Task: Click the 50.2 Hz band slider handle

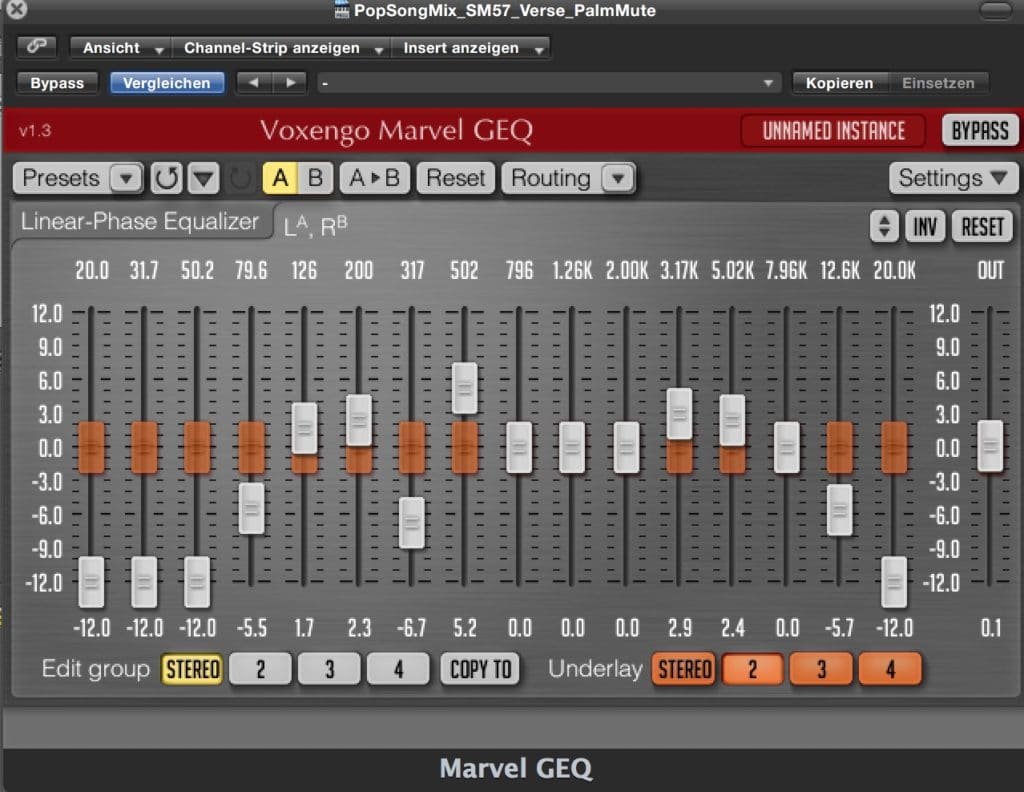Action: (x=197, y=582)
